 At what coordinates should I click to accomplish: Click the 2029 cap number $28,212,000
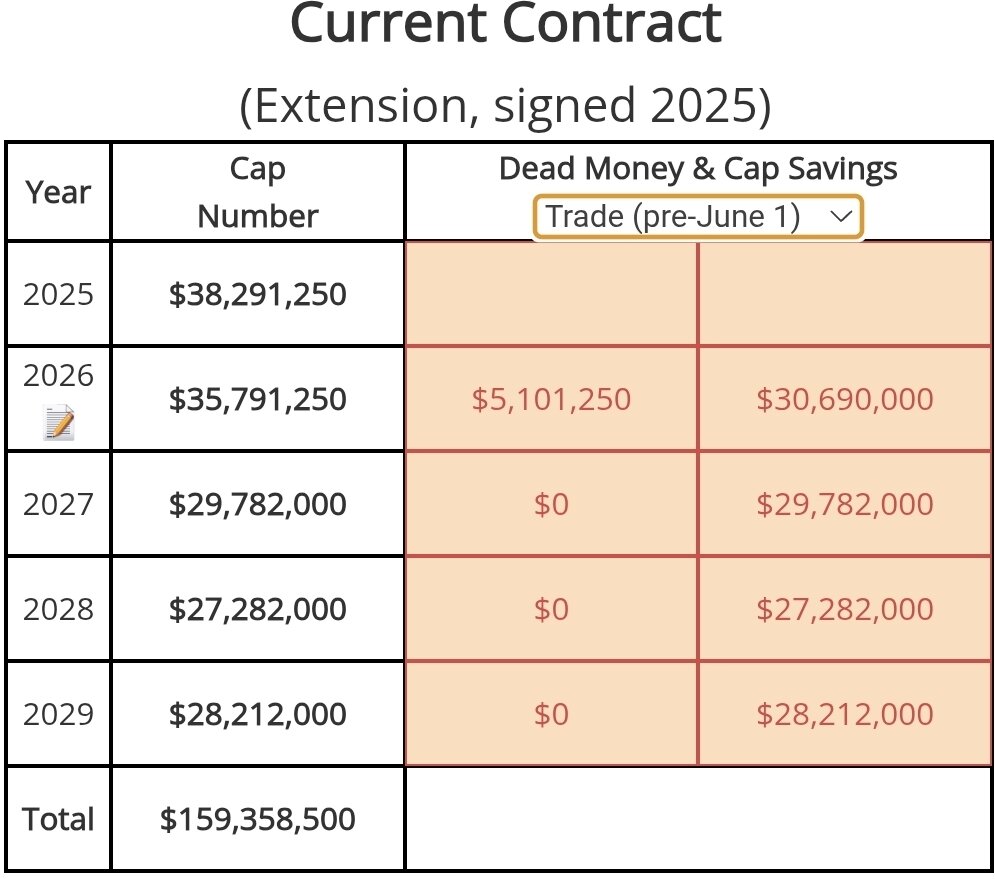click(x=257, y=714)
